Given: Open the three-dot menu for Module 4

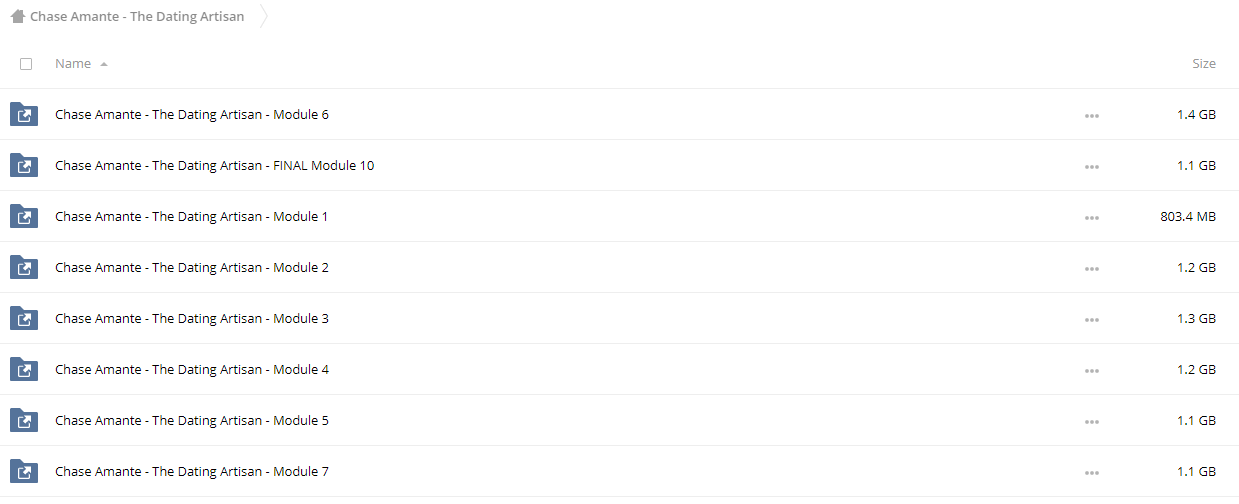Looking at the screenshot, I should (x=1091, y=370).
